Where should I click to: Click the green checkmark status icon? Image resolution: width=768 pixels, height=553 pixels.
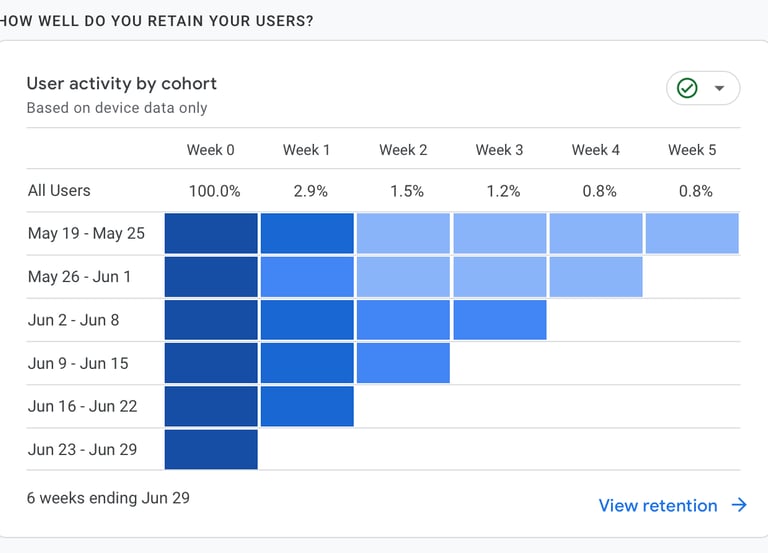point(687,88)
